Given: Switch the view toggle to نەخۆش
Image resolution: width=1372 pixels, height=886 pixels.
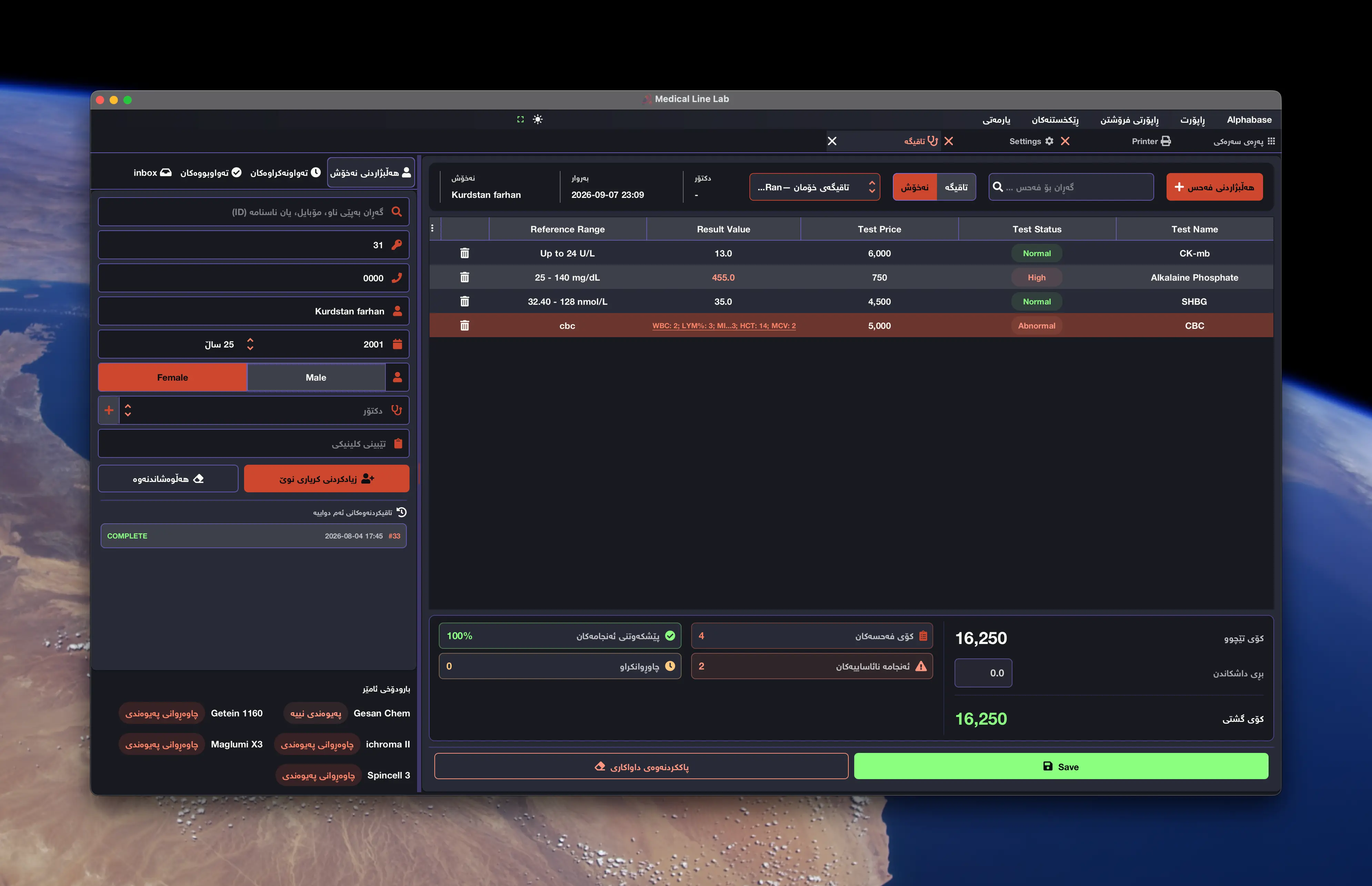Looking at the screenshot, I should tap(915, 187).
